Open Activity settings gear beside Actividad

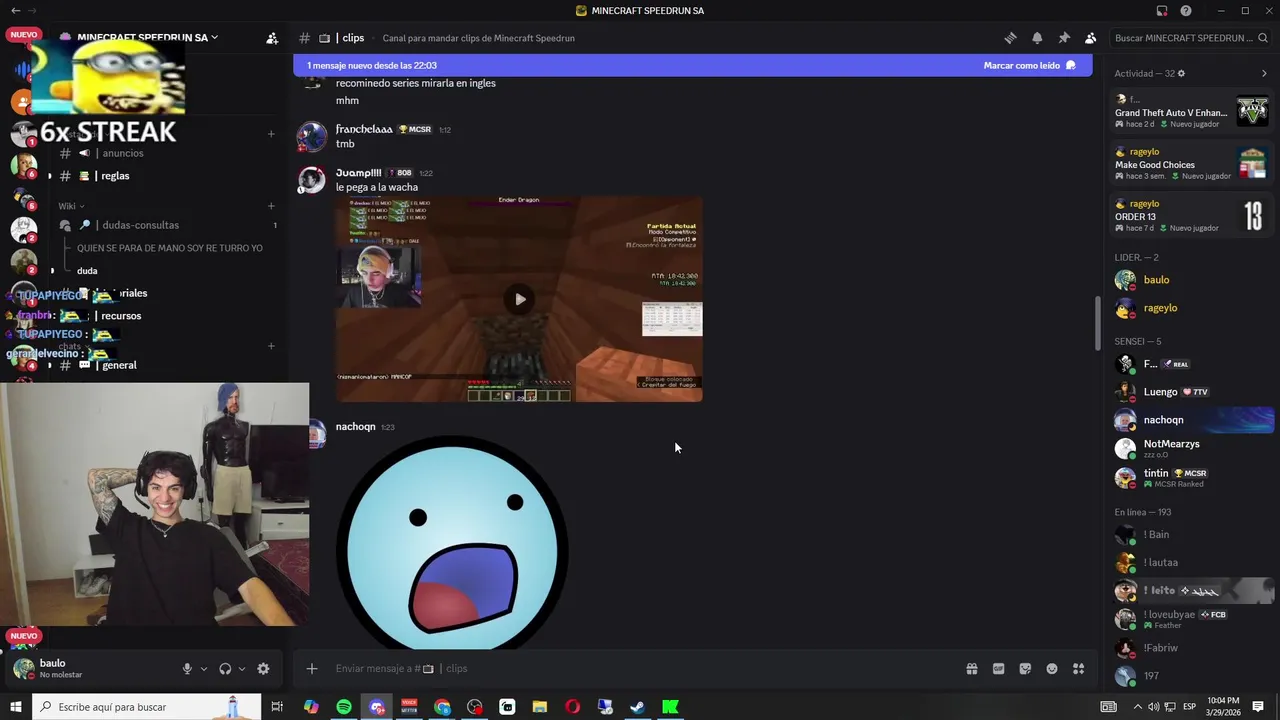click(x=1181, y=74)
